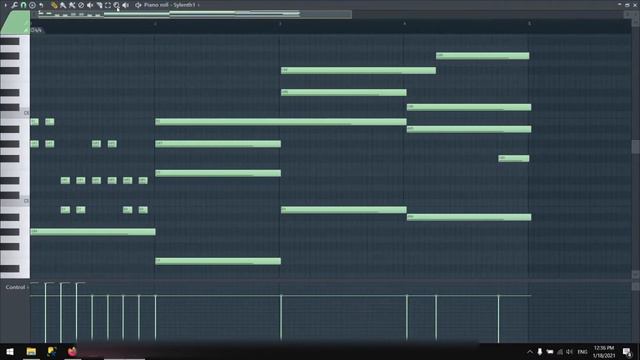
Task: Show hidden system tray icons chevron
Action: pos(530,352)
